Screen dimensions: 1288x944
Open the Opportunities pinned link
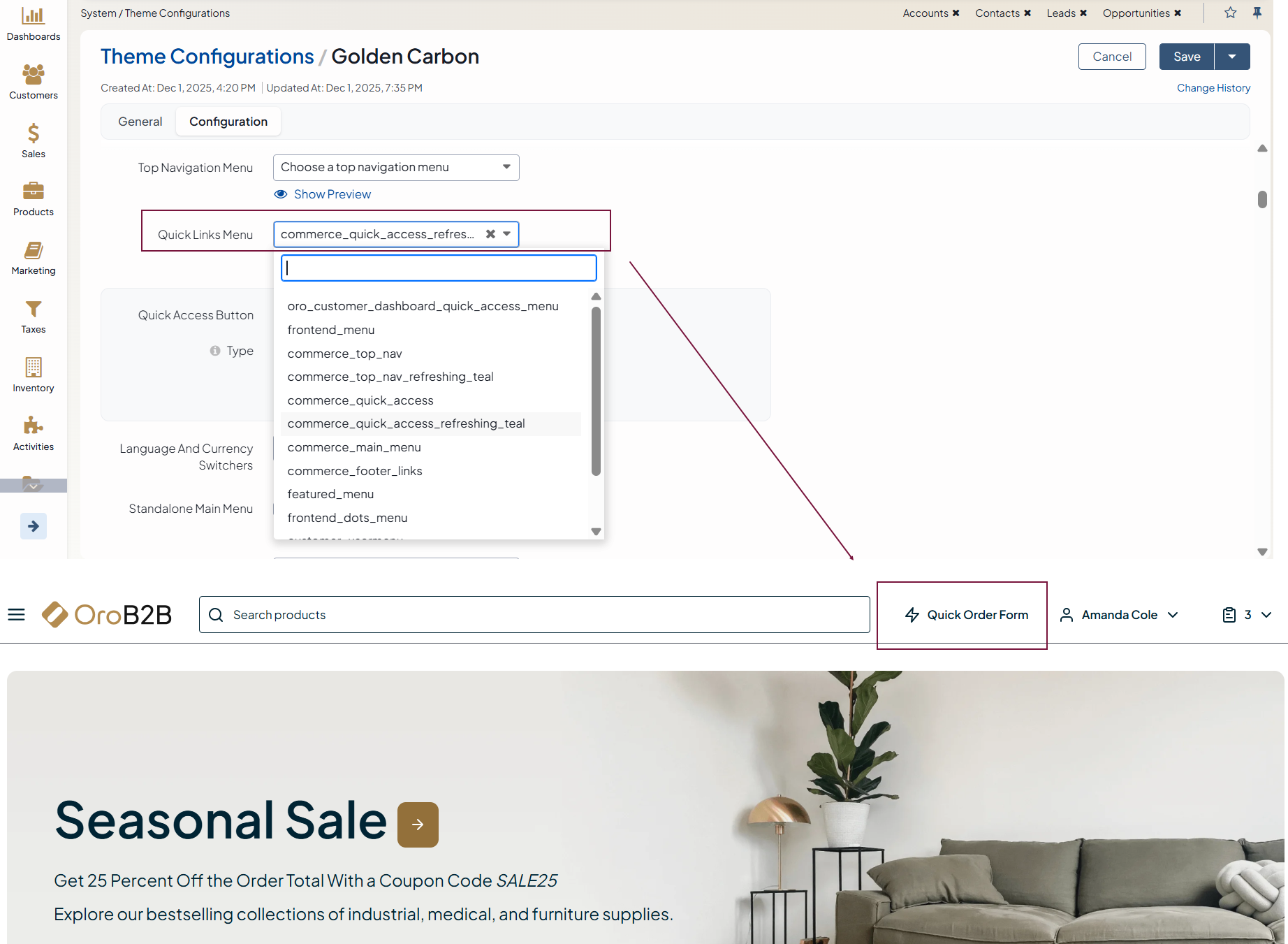pos(1136,13)
